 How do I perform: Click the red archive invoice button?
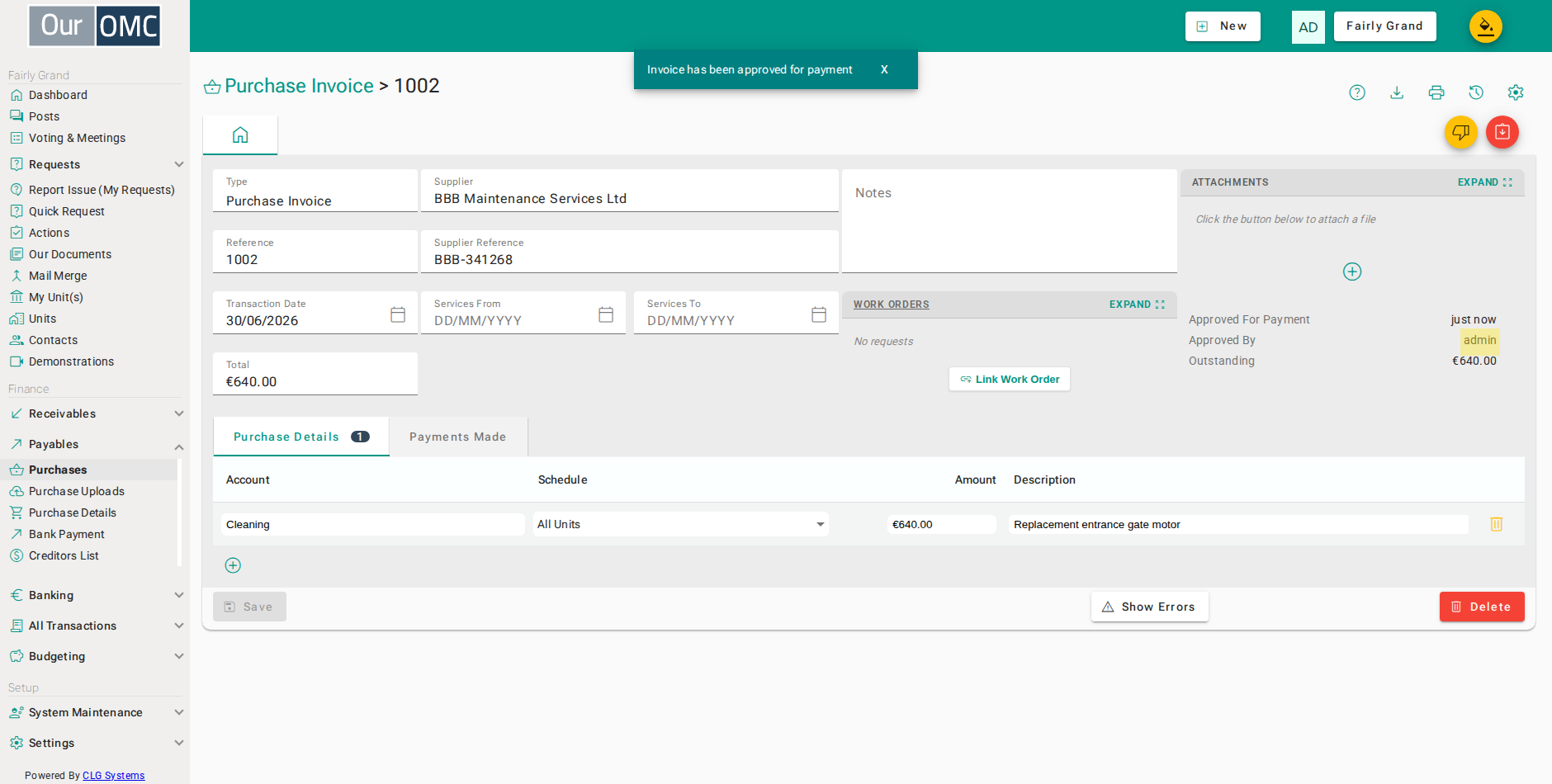[x=1502, y=132]
